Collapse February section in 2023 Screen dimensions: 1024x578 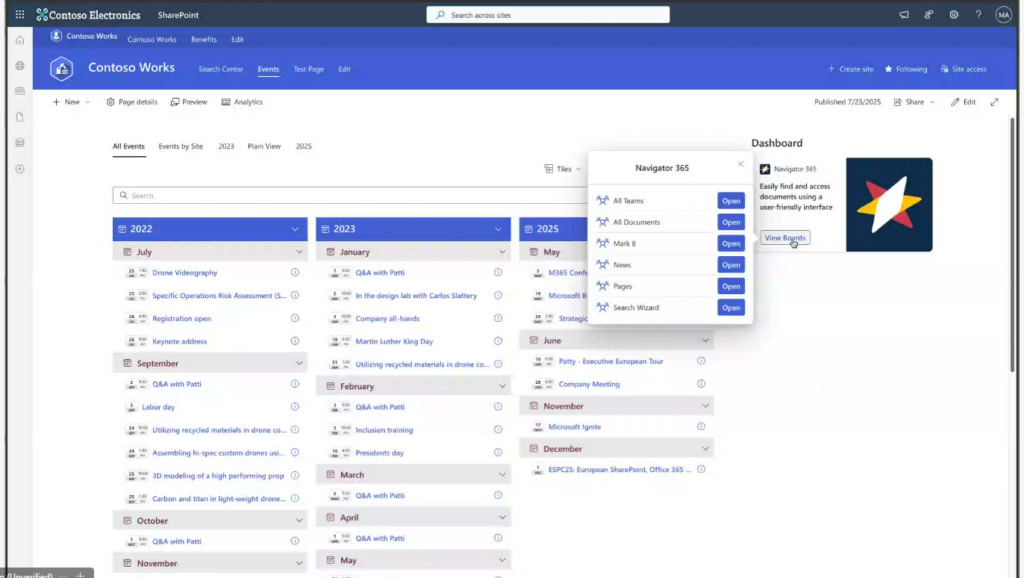pos(502,386)
